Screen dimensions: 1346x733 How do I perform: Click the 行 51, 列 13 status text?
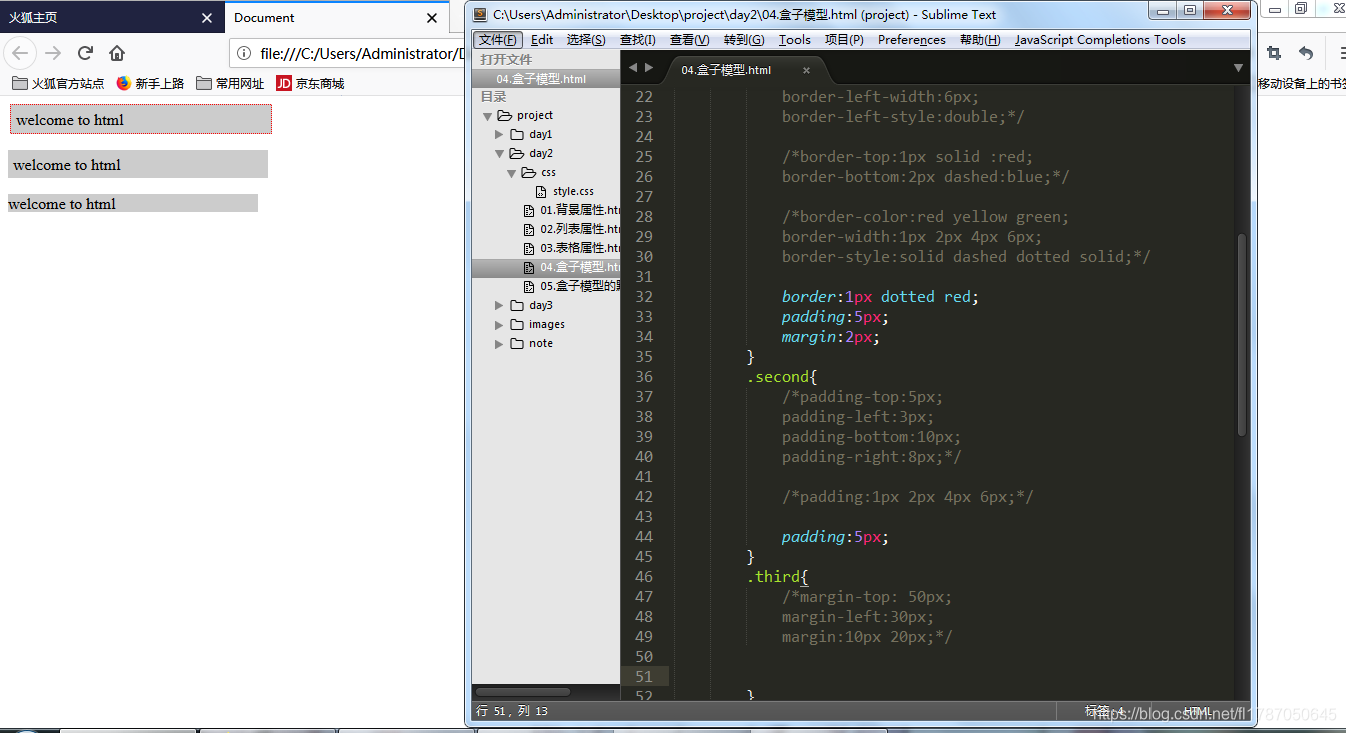pos(512,712)
